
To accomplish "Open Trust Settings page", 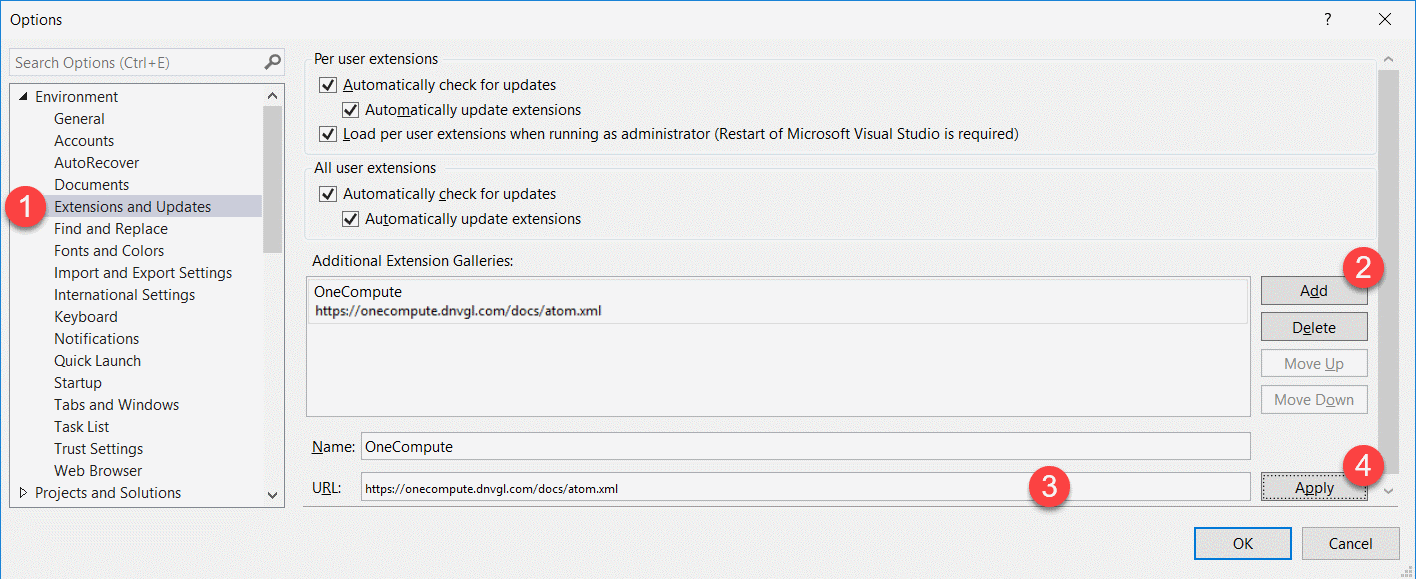I will (98, 449).
